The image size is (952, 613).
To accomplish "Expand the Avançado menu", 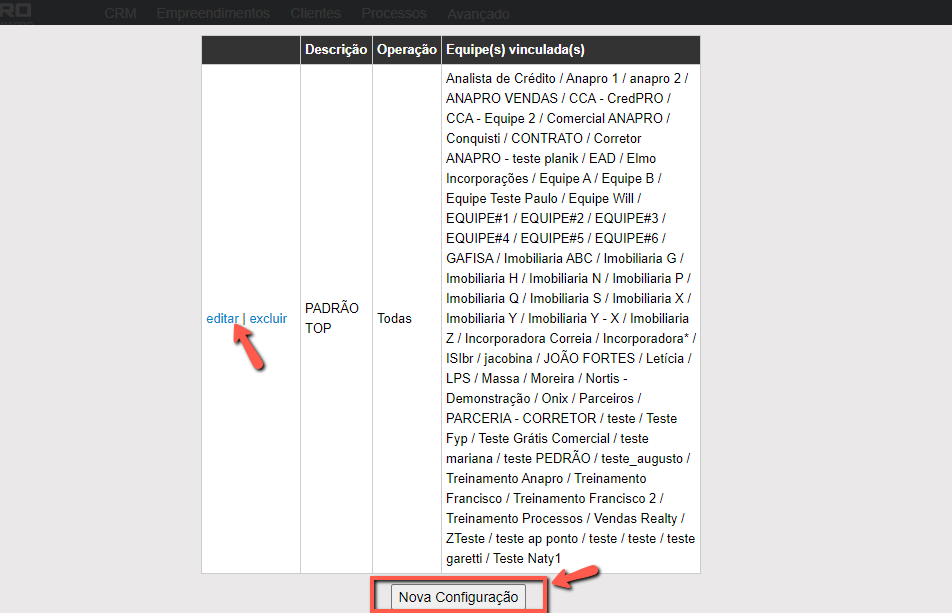I will 478,14.
